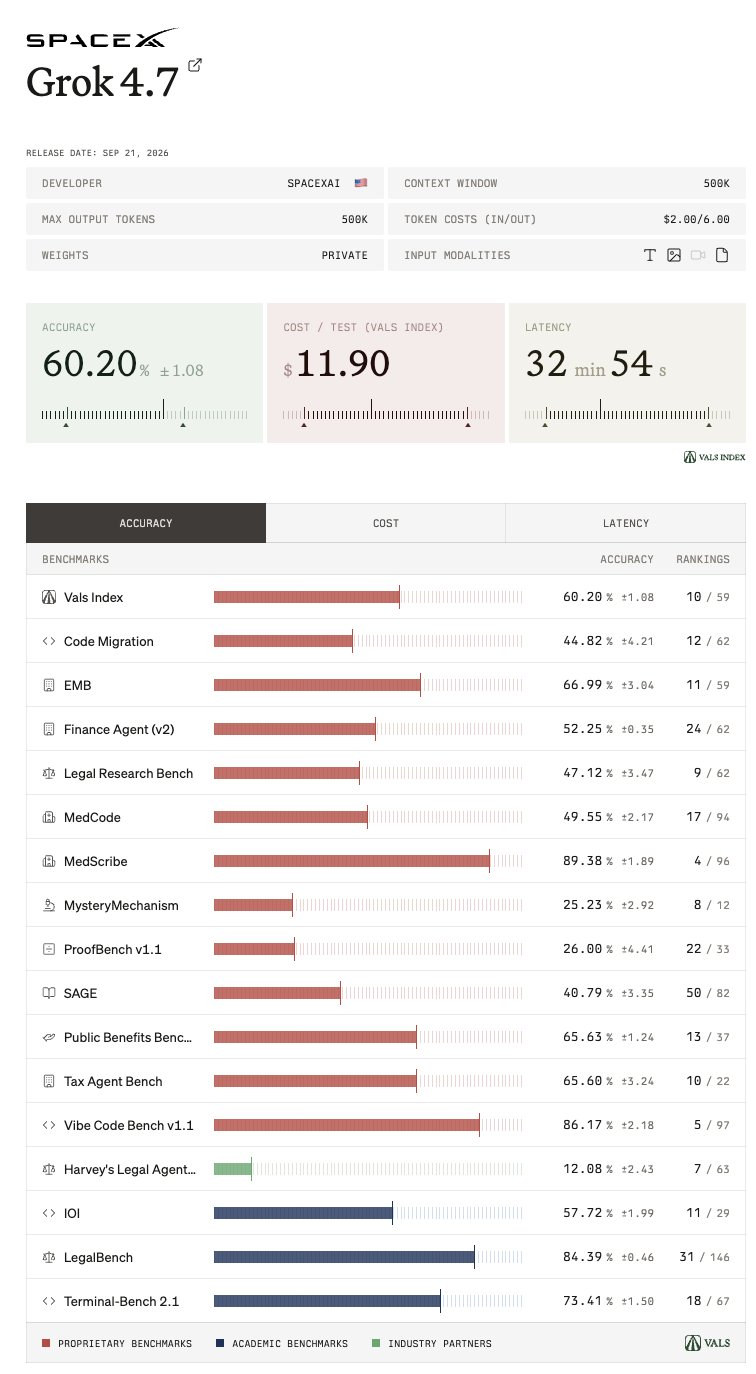
Task: Open the Code Migration benchmark link
Action: click(109, 641)
